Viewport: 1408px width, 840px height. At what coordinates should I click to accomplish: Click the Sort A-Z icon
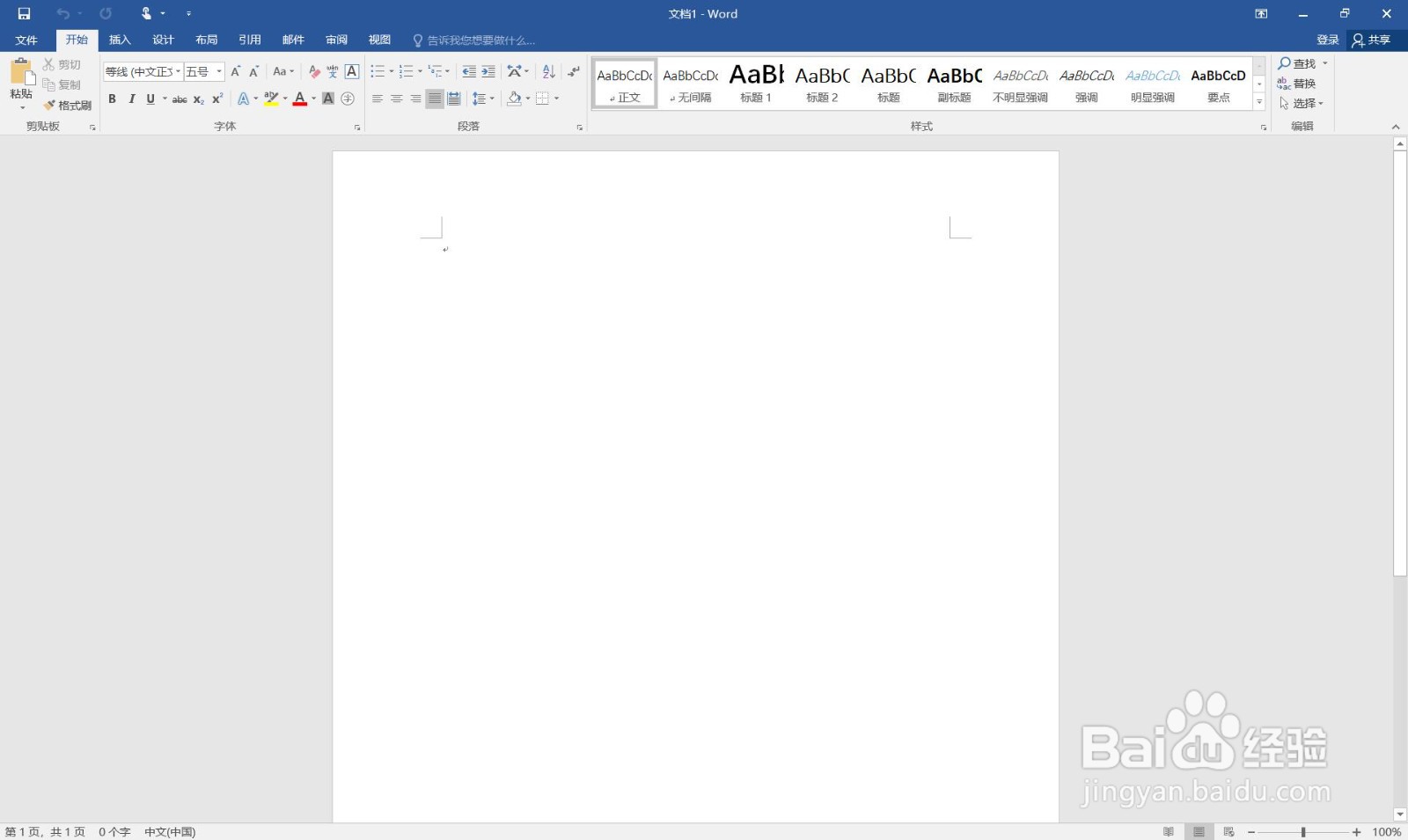coord(548,71)
